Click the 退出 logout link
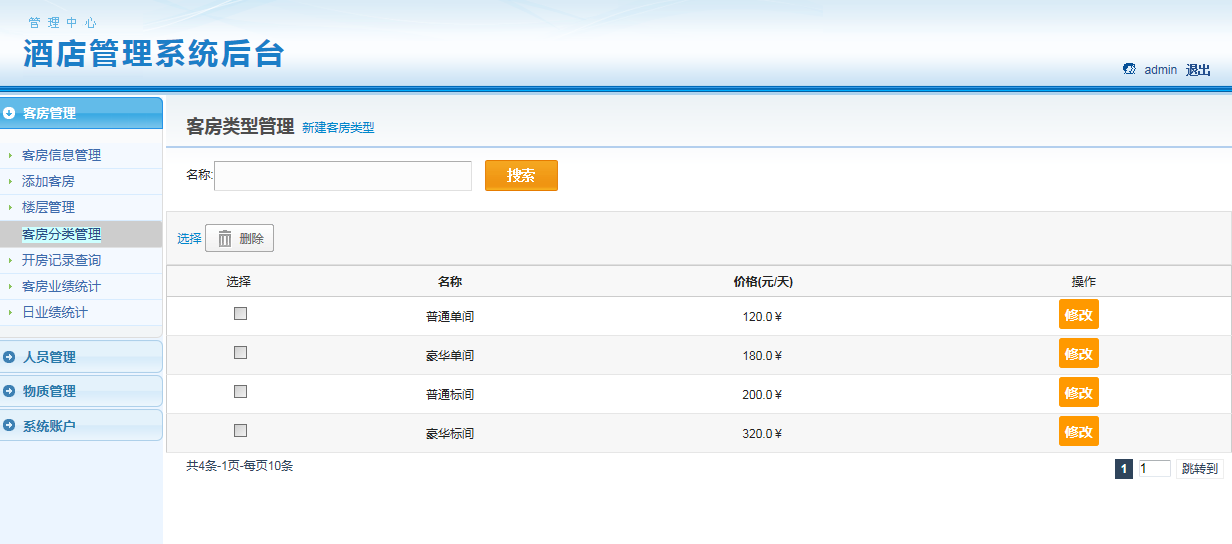The width and height of the screenshot is (1232, 544). click(x=1198, y=70)
